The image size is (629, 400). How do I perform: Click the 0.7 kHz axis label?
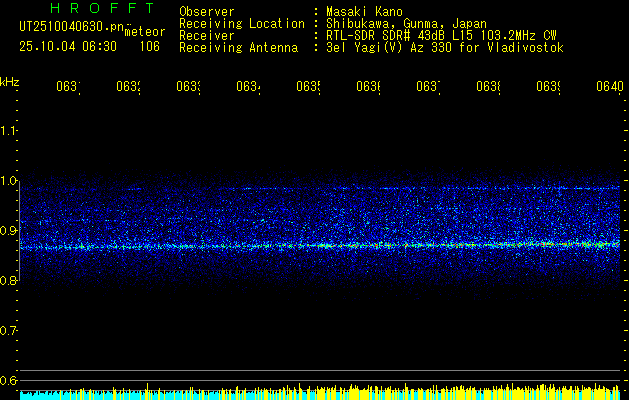coord(8,331)
